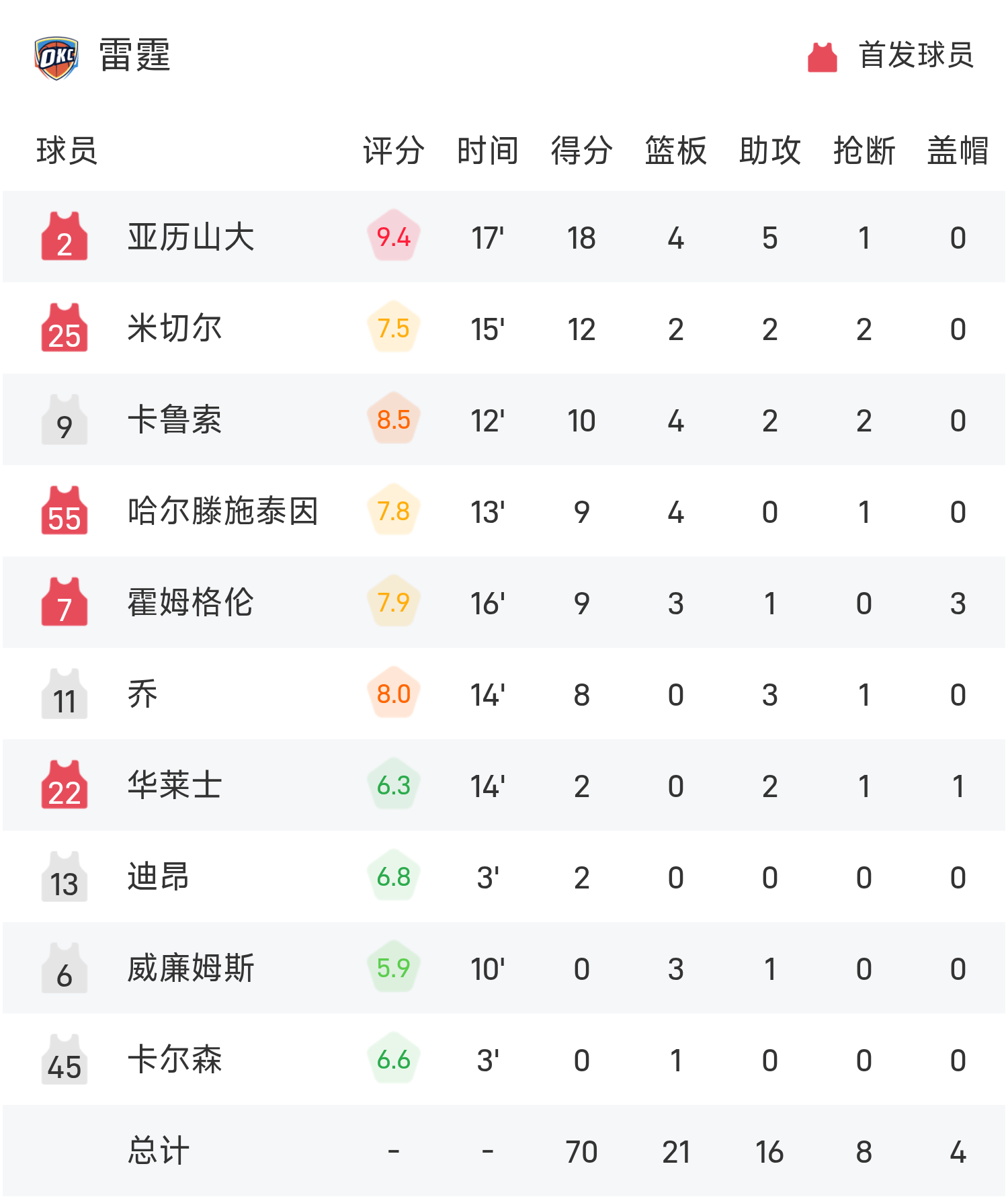This screenshot has width=1008, height=1199.
Task: Click gray jersey number 9 icon
Action: (x=65, y=420)
